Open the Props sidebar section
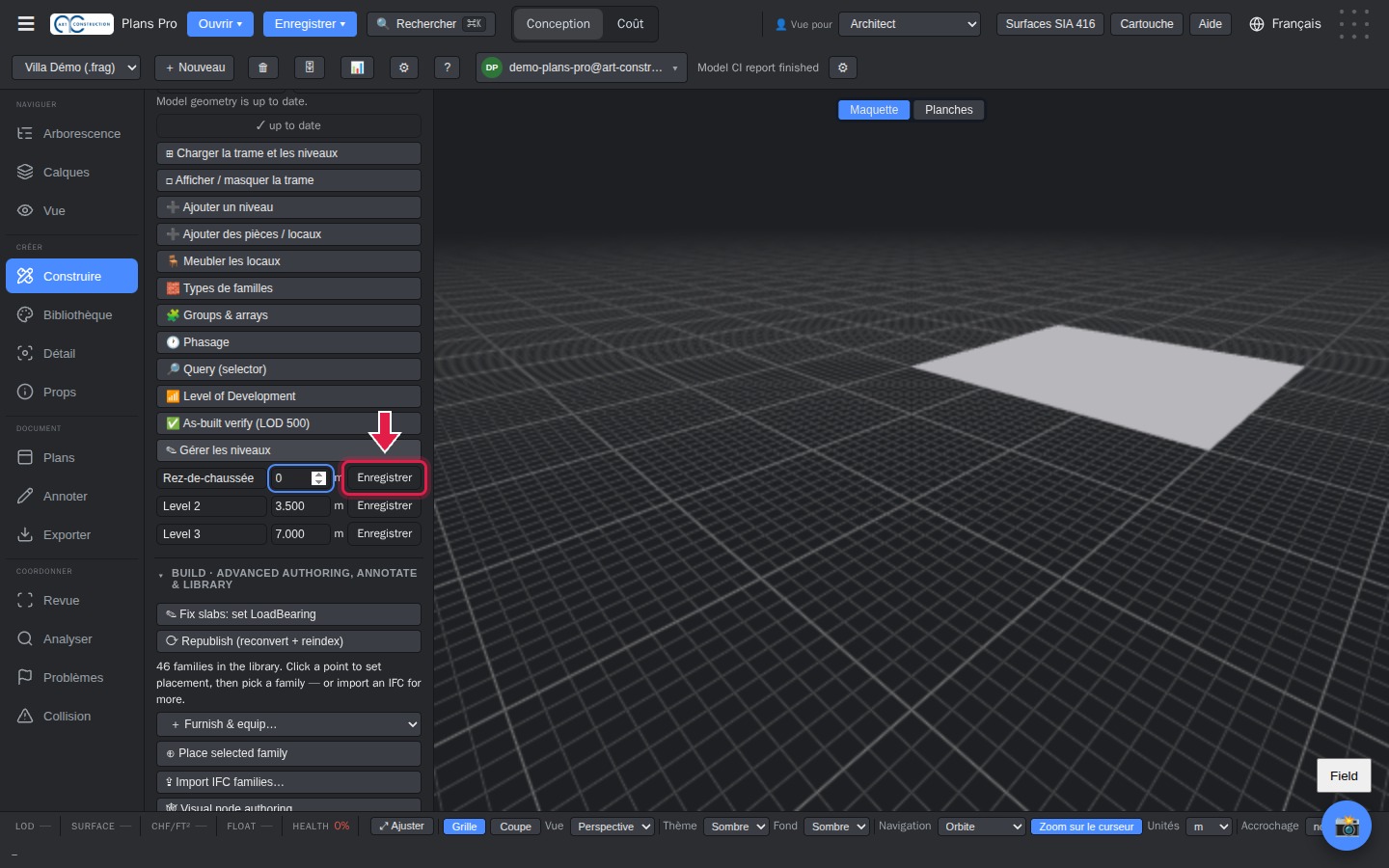Screen dimensions: 1389x868 pyautogui.click(x=72, y=393)
